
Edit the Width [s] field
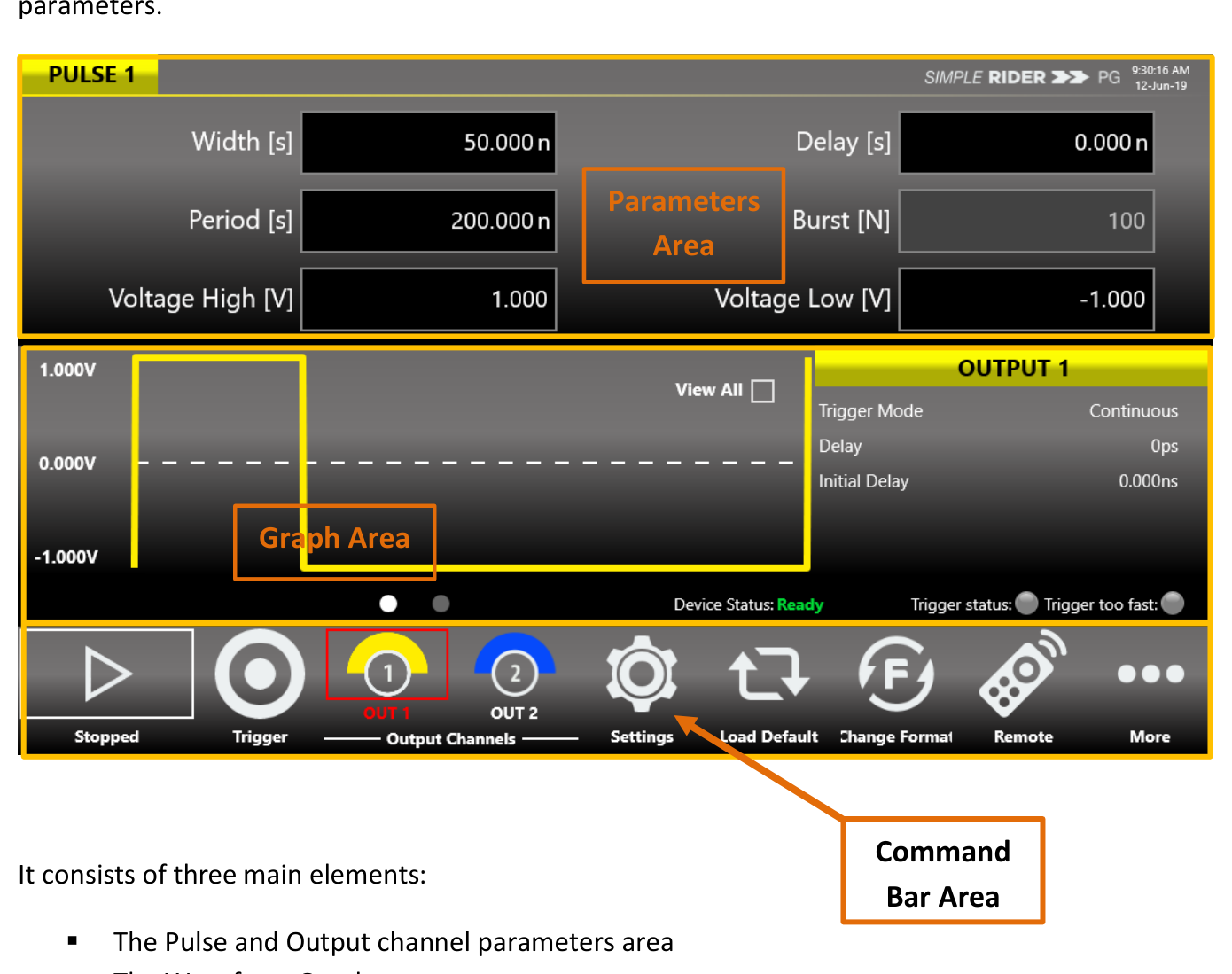(429, 143)
